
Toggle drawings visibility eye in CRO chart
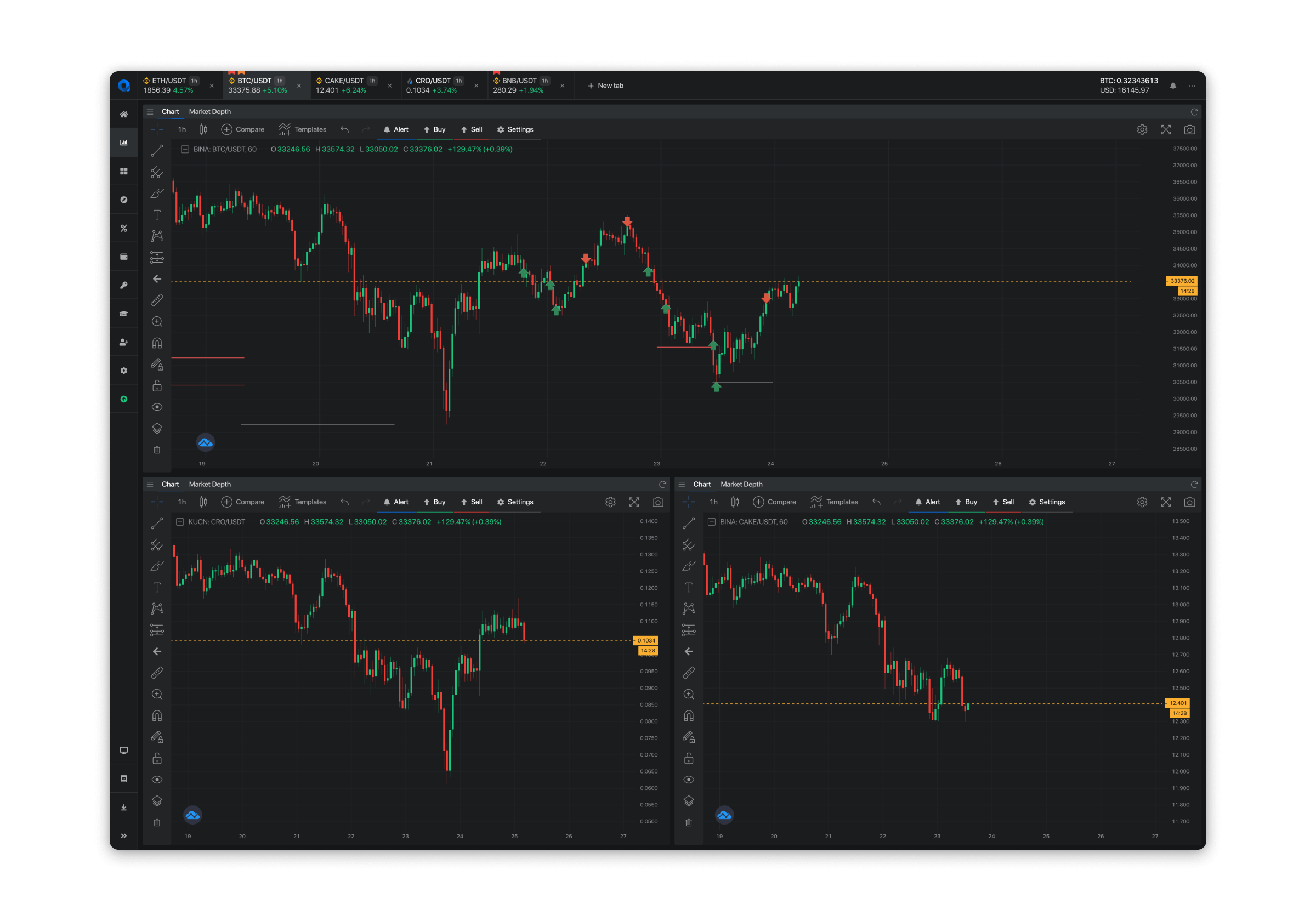pyautogui.click(x=157, y=780)
